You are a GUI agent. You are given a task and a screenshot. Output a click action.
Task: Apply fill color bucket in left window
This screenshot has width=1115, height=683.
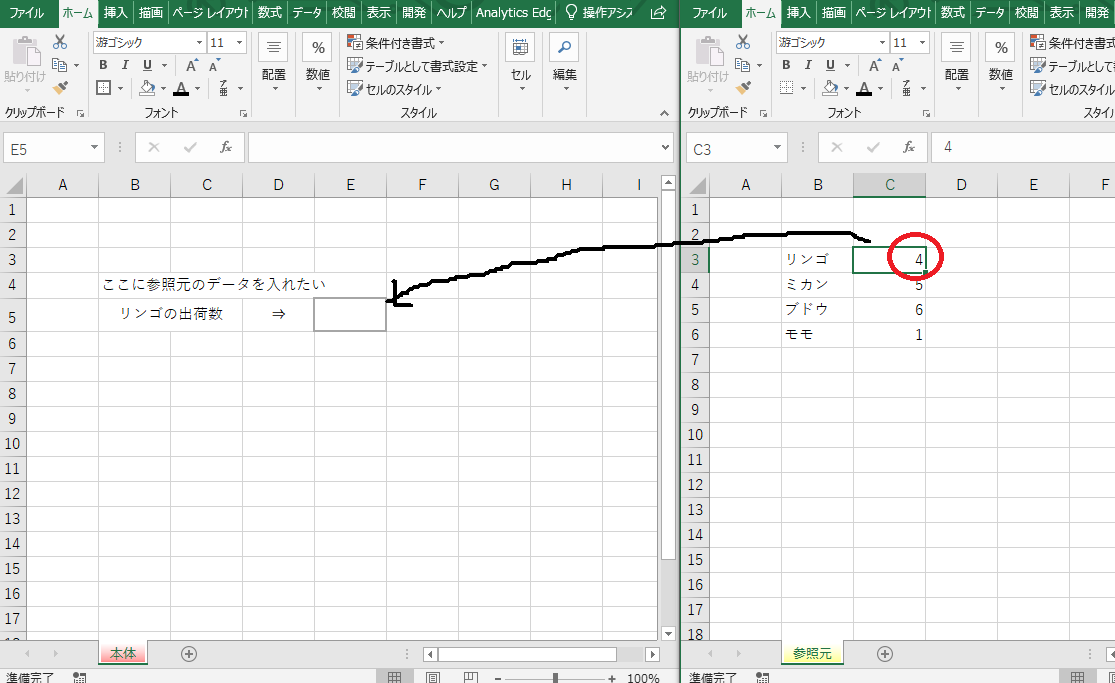pyautogui.click(x=147, y=88)
